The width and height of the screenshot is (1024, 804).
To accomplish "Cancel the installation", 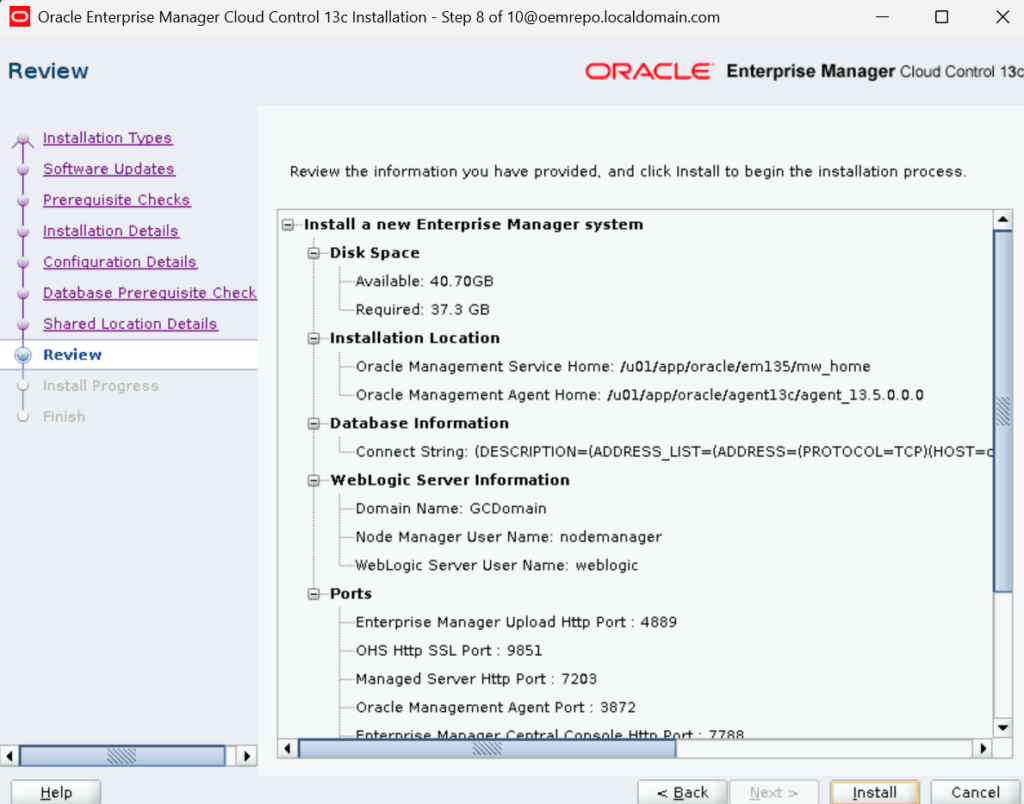I will (975, 792).
